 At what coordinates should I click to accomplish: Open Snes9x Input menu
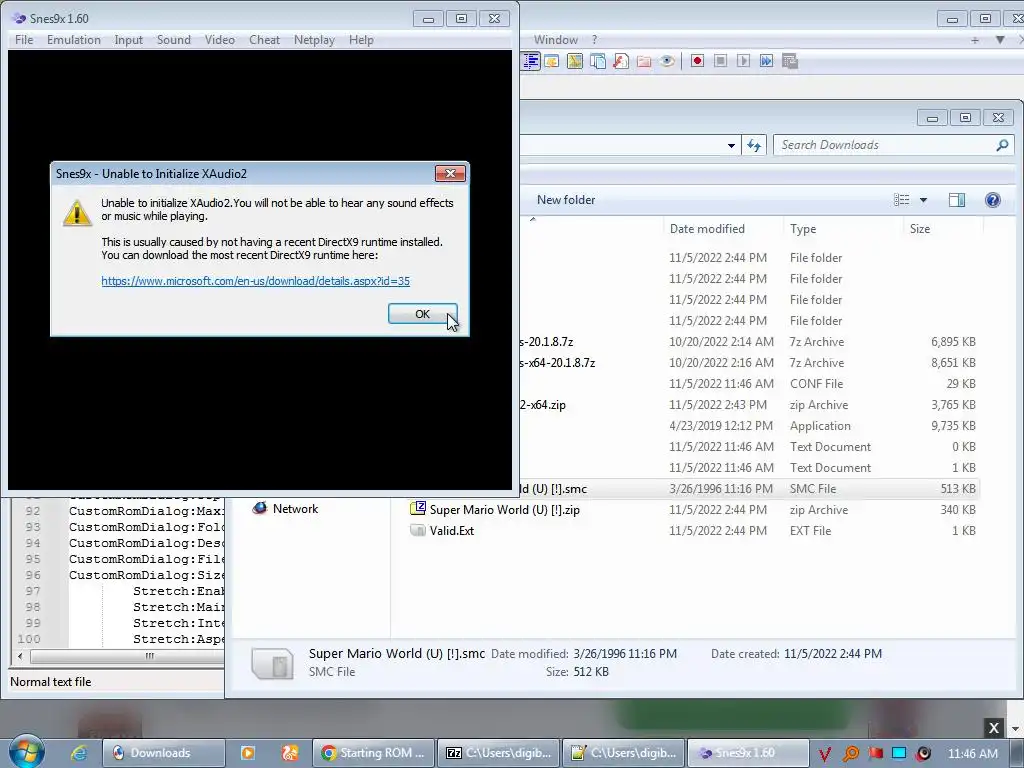tap(129, 40)
